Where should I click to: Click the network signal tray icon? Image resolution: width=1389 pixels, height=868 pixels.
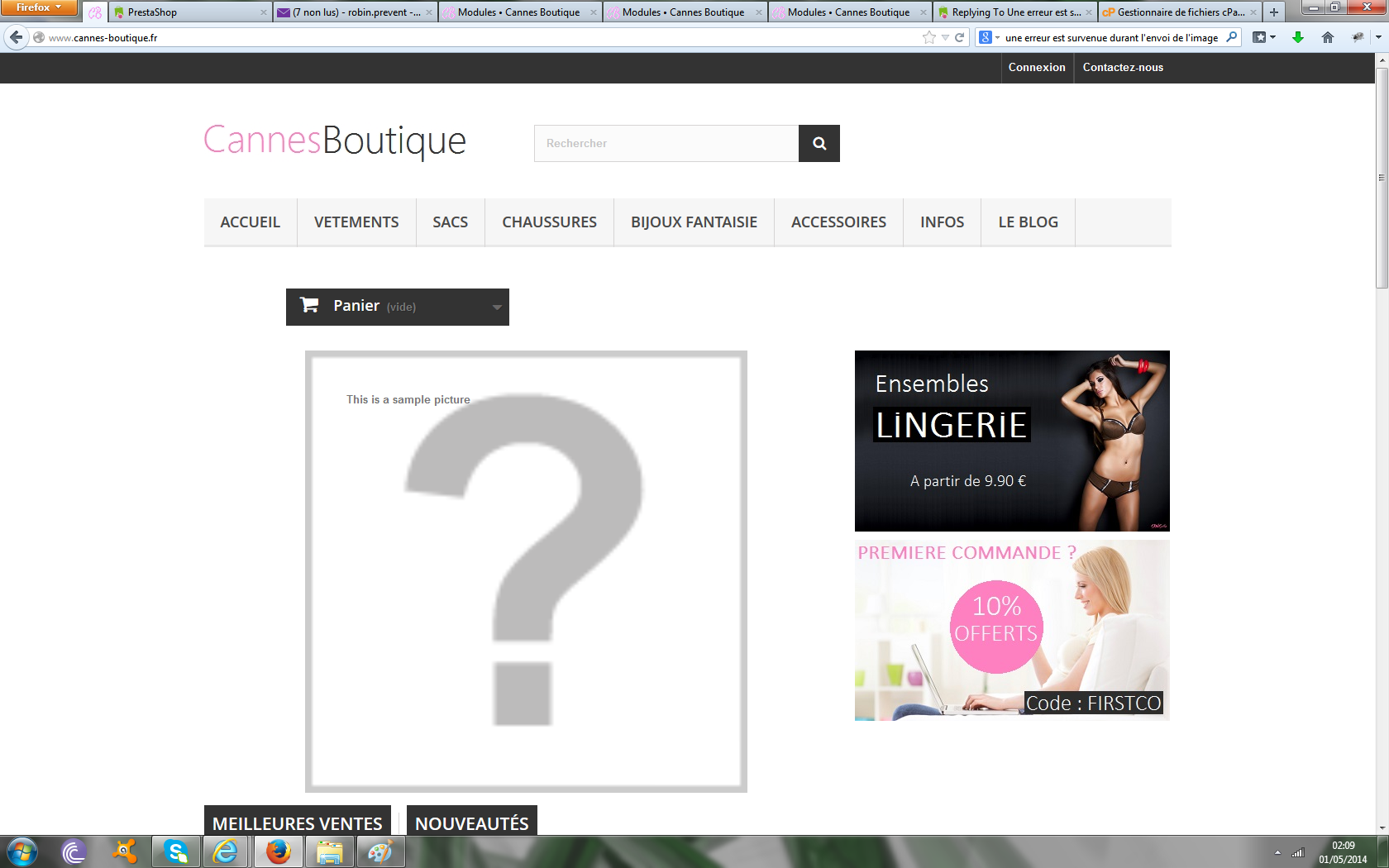(1298, 852)
